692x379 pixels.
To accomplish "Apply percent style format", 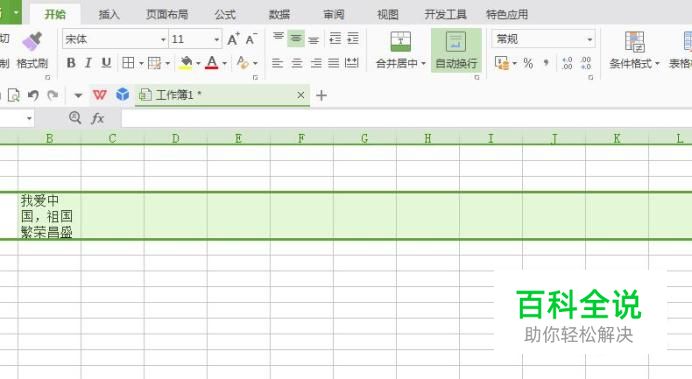I will [x=528, y=64].
